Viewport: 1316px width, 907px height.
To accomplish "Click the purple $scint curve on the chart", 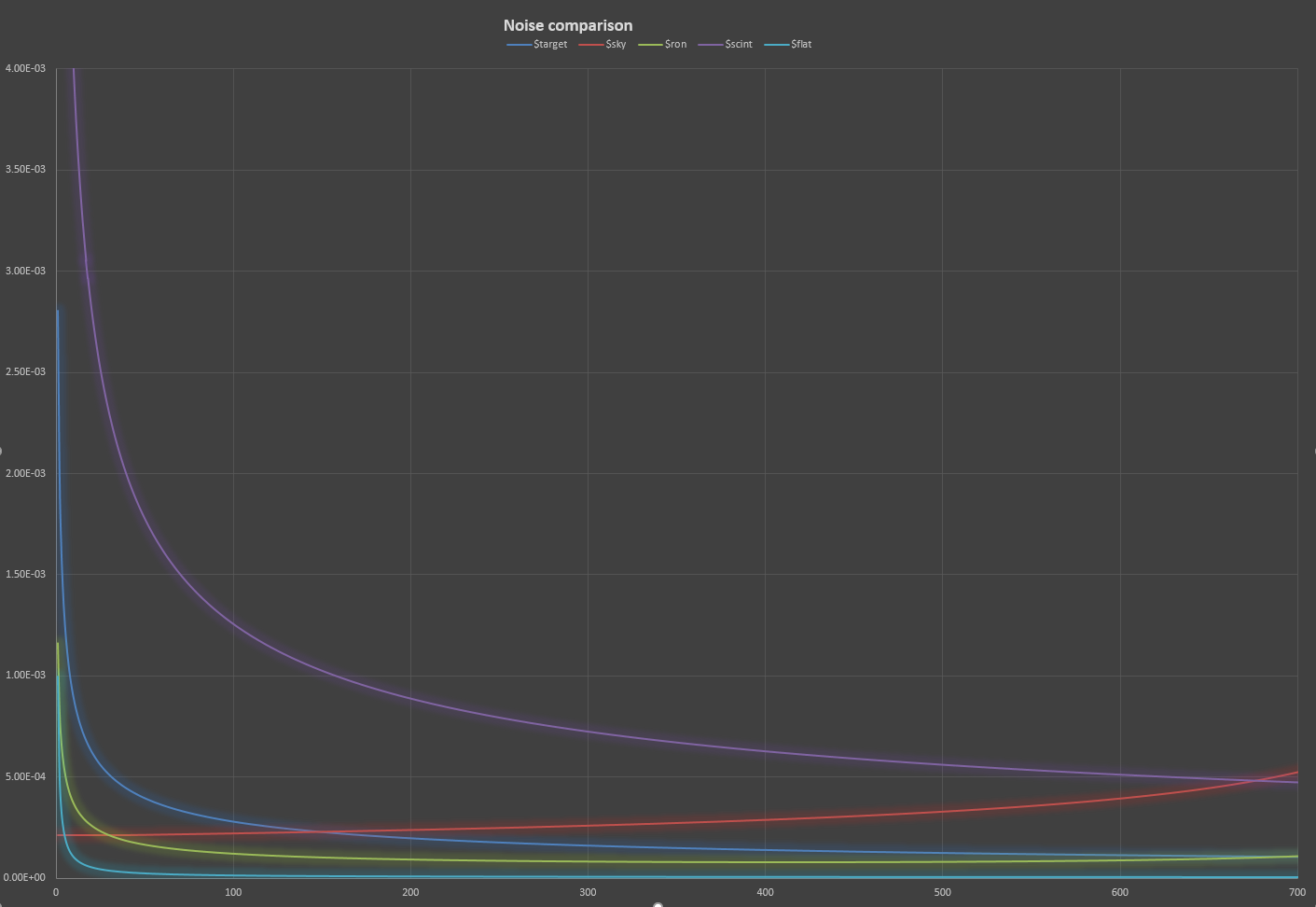I will click(x=410, y=698).
